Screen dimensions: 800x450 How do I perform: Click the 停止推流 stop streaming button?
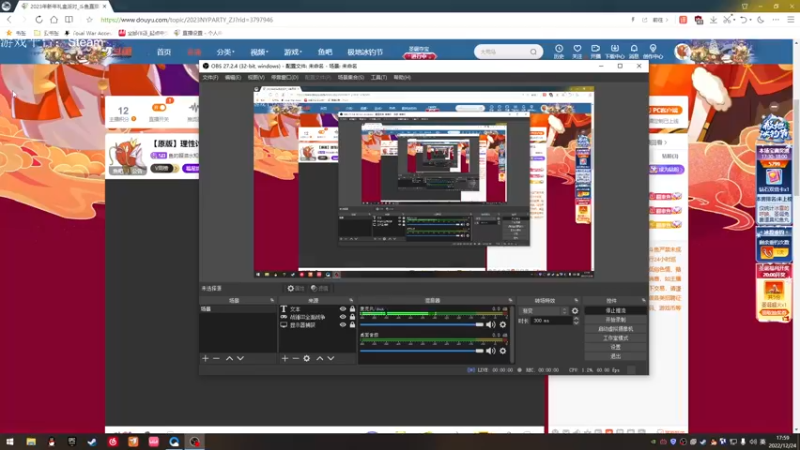[x=615, y=311]
